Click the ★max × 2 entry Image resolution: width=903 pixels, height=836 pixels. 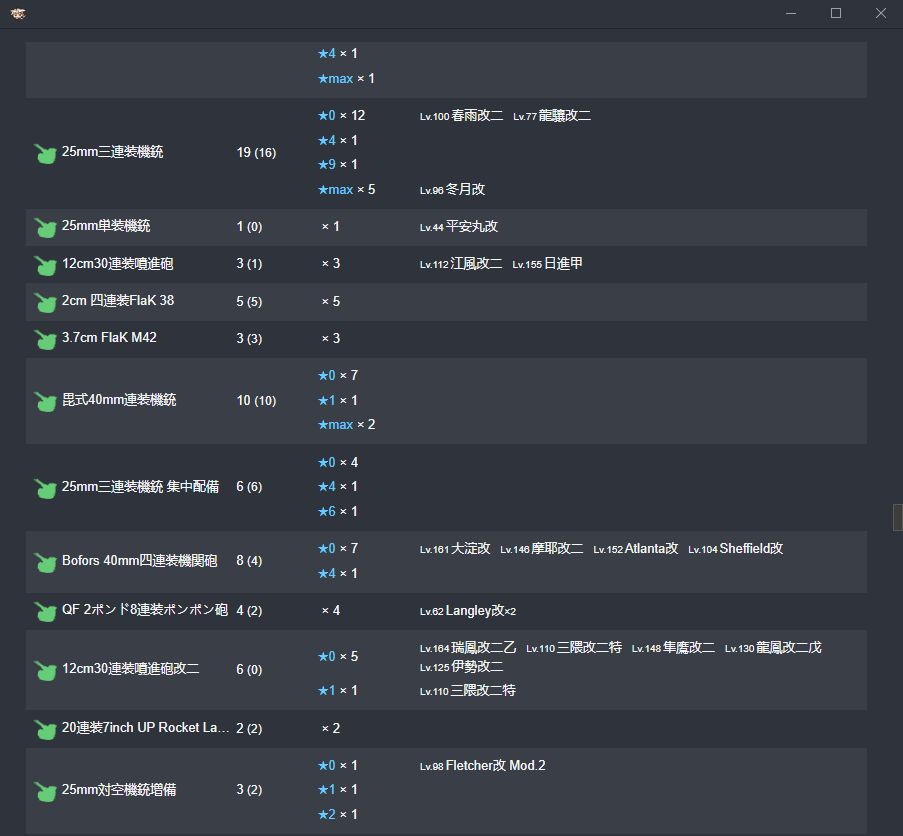click(347, 425)
